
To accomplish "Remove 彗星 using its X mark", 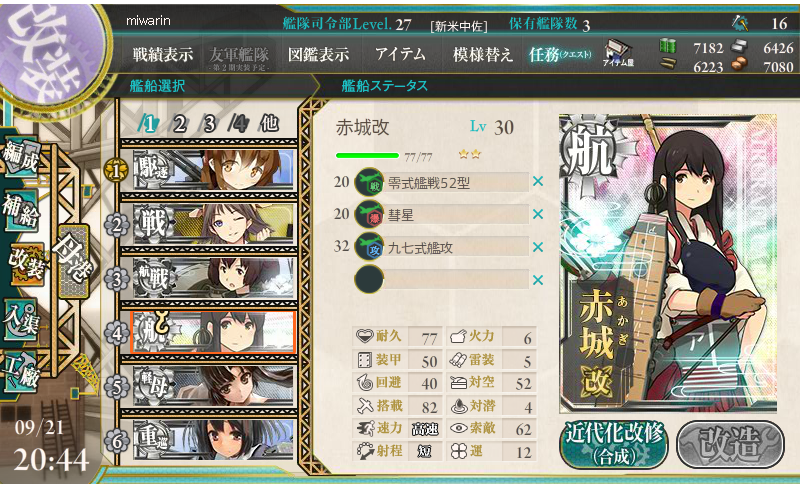I will 537,214.
